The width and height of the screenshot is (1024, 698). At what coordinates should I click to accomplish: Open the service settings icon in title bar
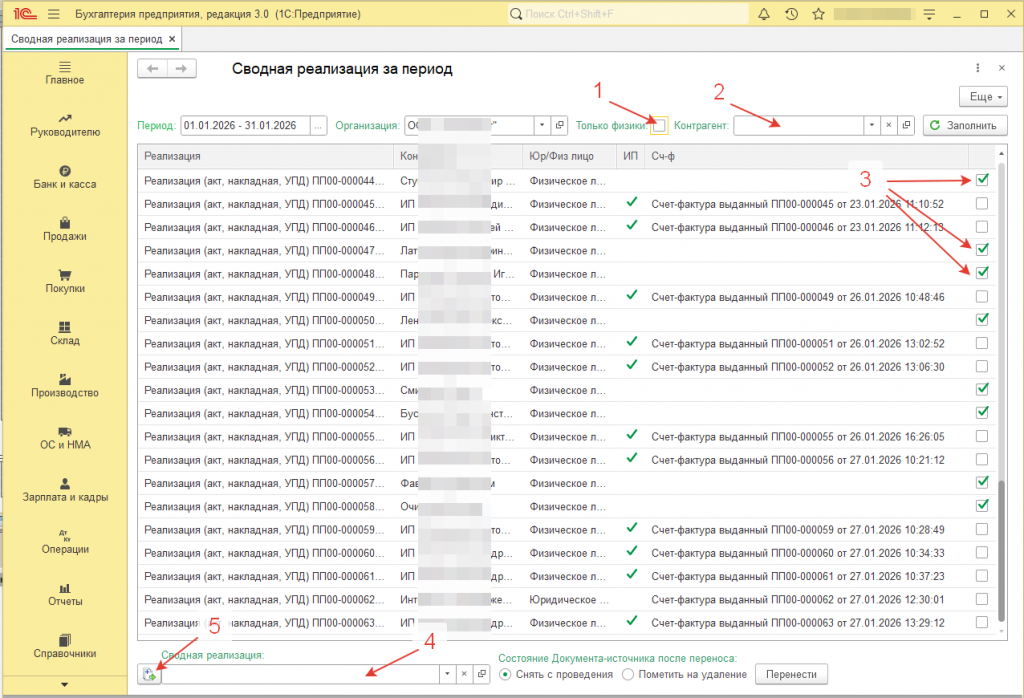tap(929, 14)
